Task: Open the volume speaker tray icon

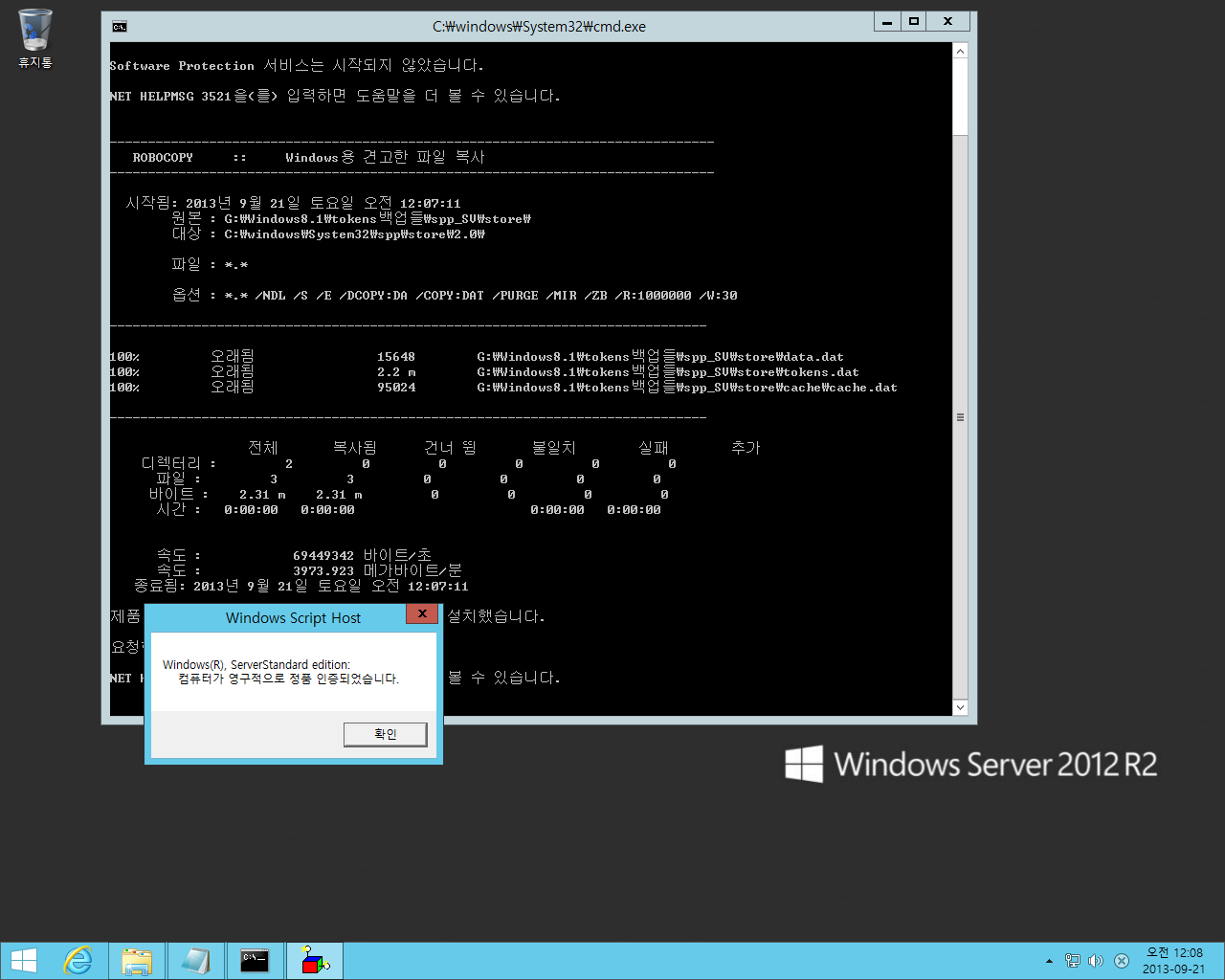Action: pos(1096,961)
